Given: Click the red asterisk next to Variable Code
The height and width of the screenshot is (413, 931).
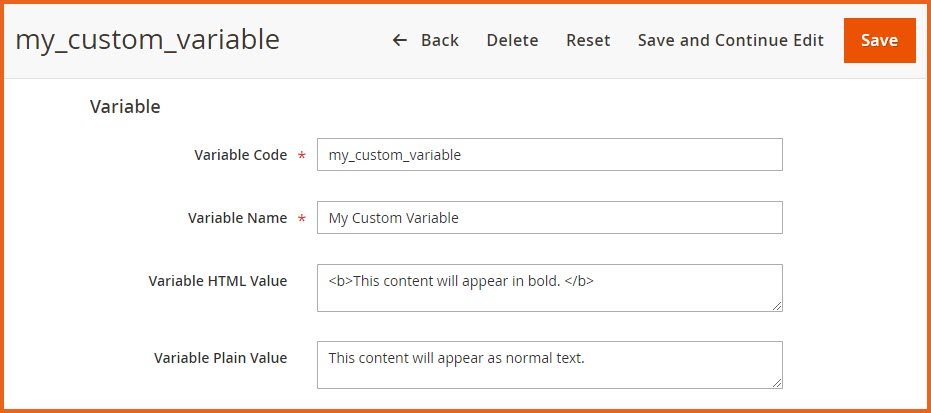Looking at the screenshot, I should [x=302, y=156].
